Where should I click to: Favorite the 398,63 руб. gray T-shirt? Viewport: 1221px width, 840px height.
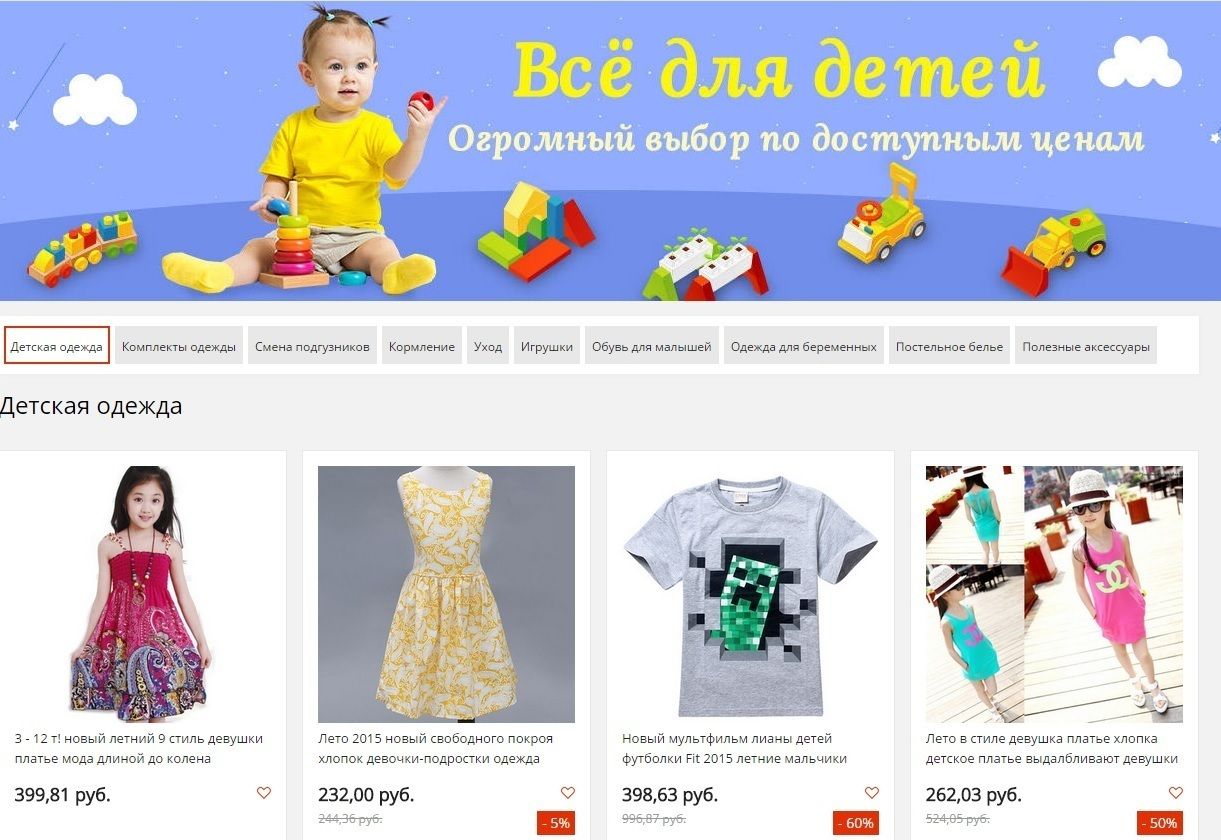tap(872, 793)
